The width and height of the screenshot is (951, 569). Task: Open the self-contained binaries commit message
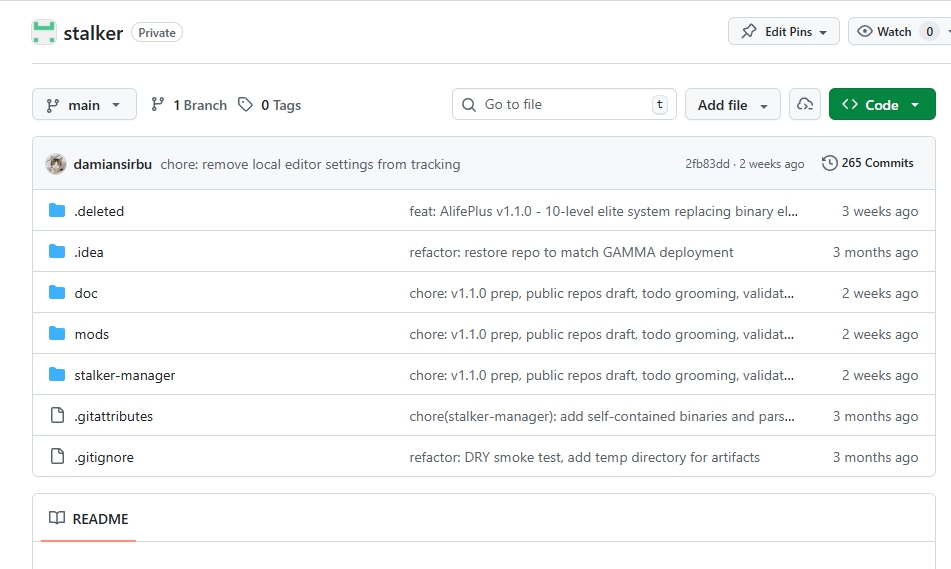[x=602, y=416]
